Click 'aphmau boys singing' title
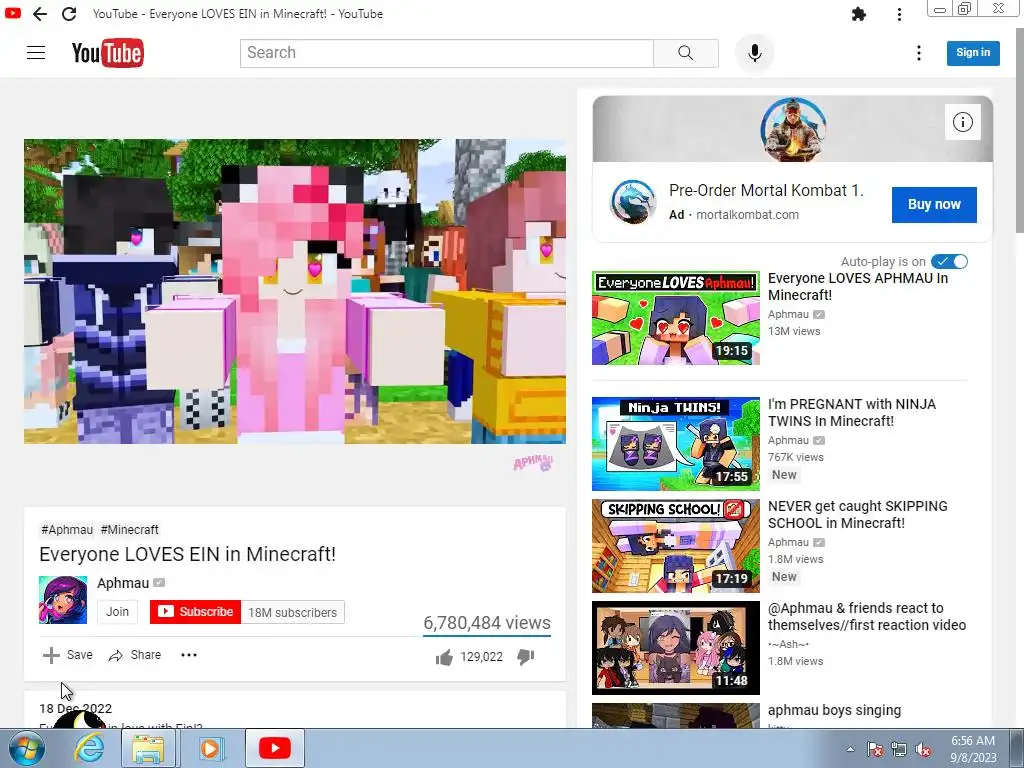 (x=834, y=710)
